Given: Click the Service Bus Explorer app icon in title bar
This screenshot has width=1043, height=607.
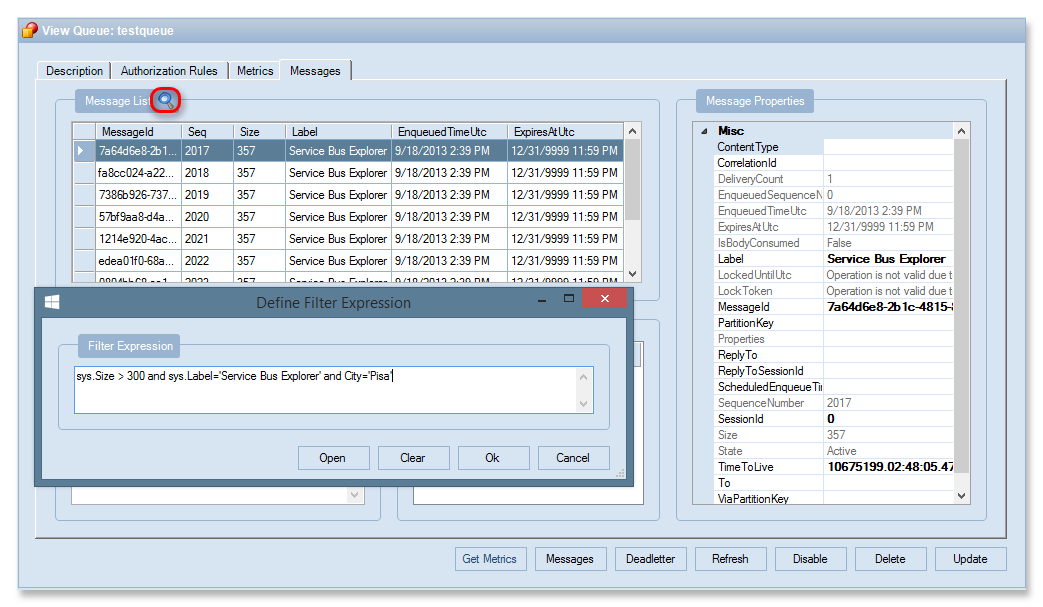Looking at the screenshot, I should click(30, 31).
